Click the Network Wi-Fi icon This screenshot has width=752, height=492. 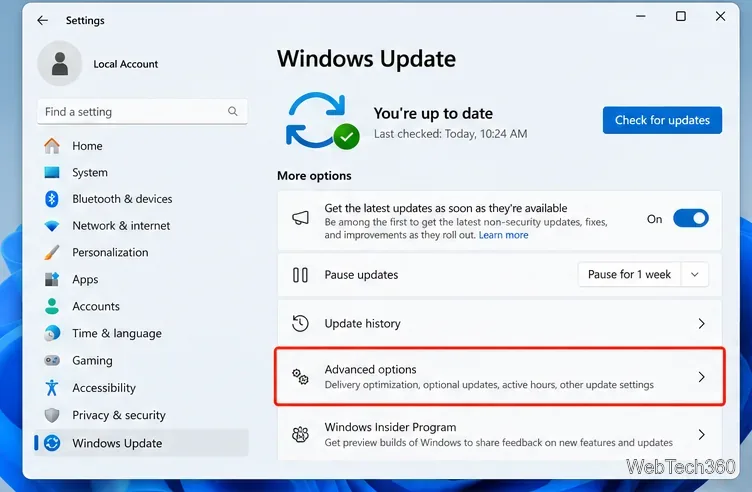(x=52, y=225)
